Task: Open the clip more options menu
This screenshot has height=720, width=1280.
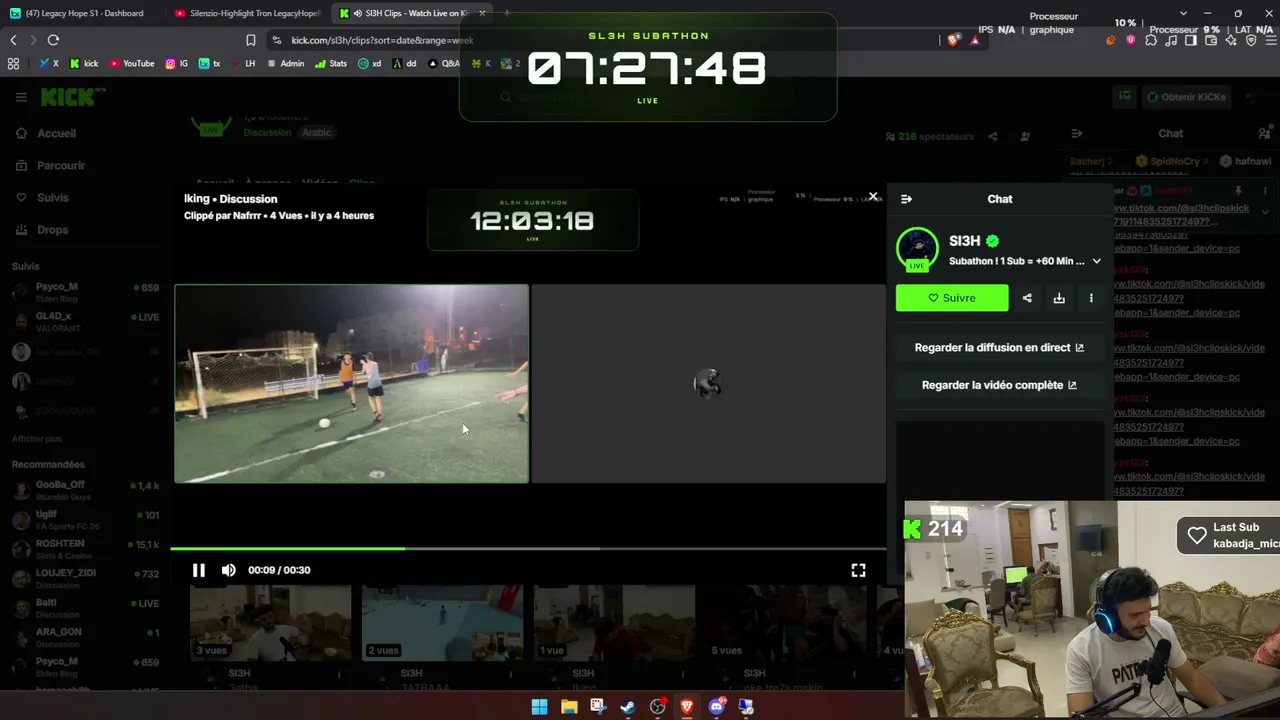Action: (1091, 298)
